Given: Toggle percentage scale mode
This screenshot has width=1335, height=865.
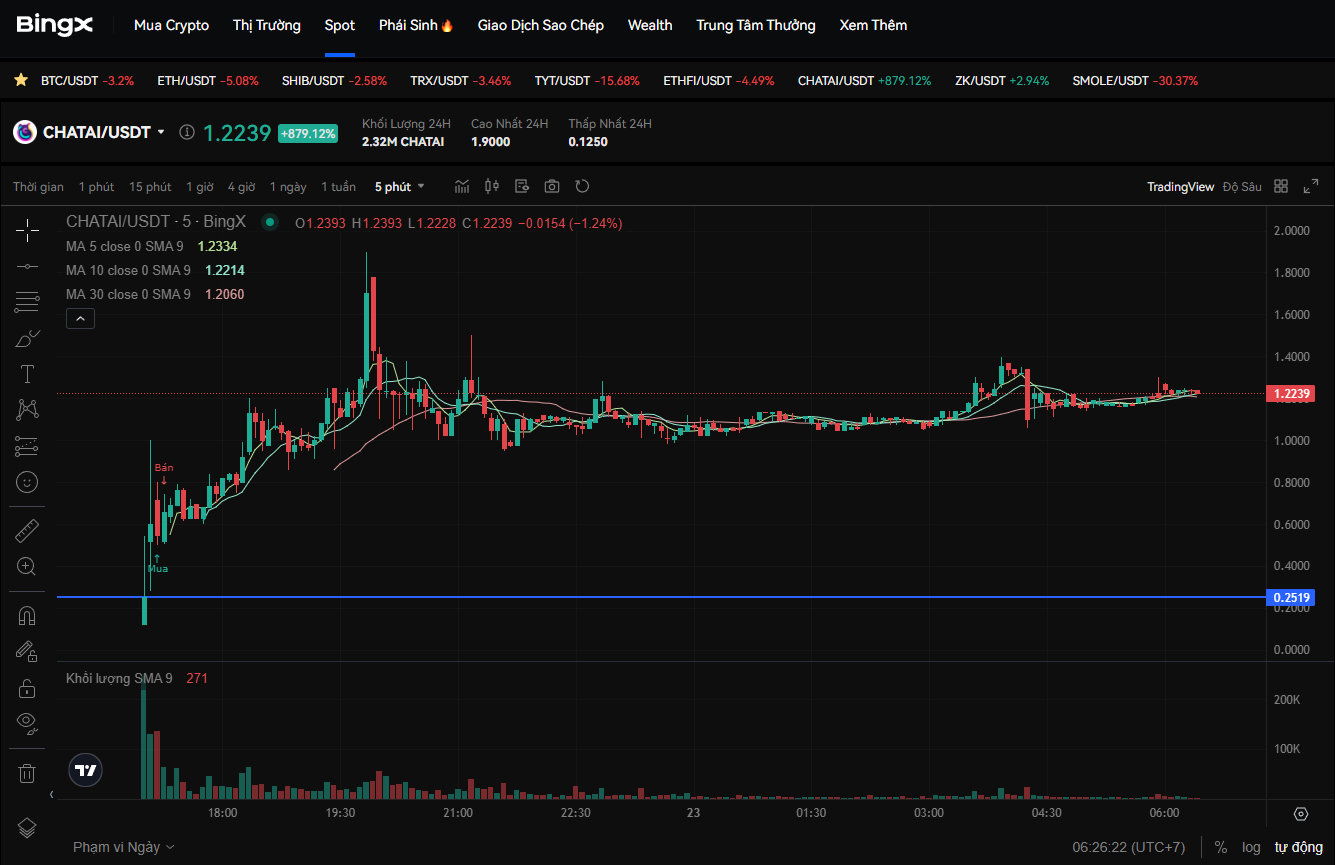Looking at the screenshot, I should pyautogui.click(x=1221, y=847).
